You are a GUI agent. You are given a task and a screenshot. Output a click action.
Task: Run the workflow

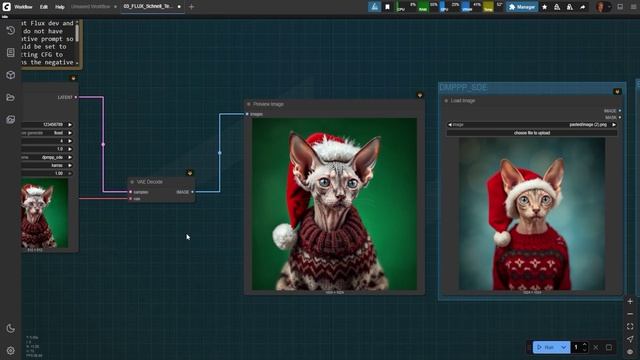pyautogui.click(x=546, y=347)
